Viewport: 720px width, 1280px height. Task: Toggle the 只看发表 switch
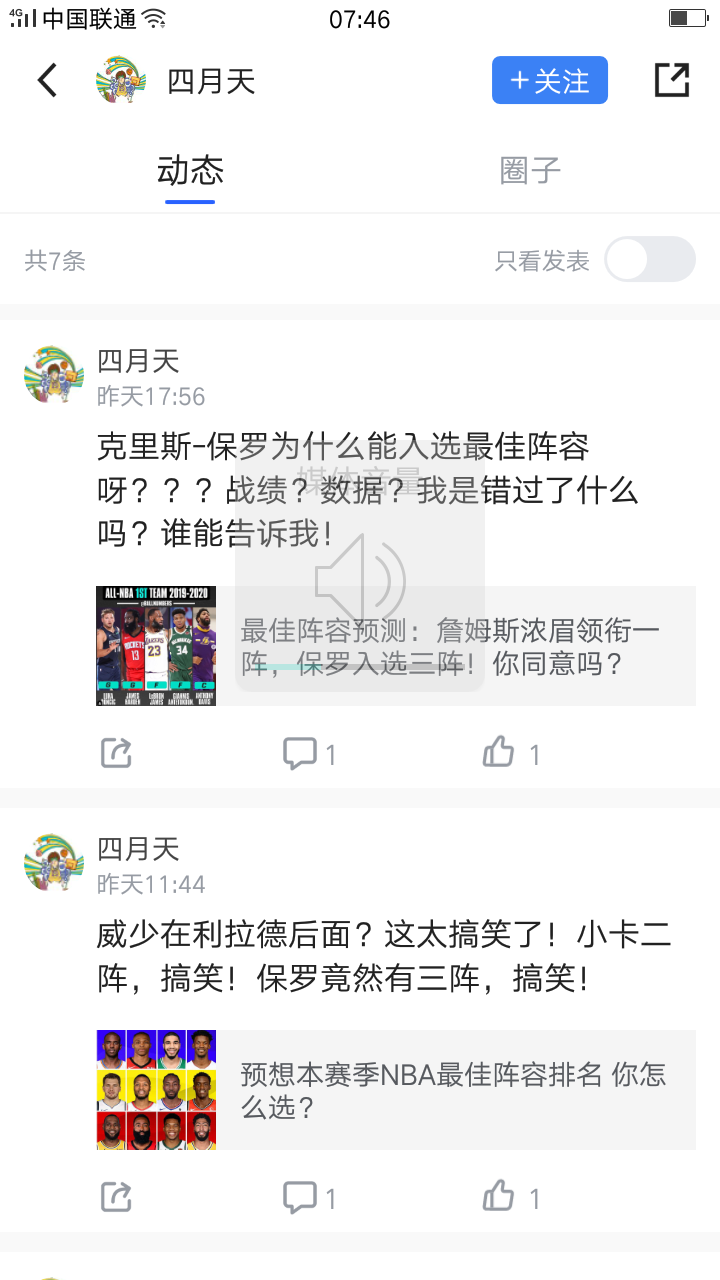pos(650,260)
